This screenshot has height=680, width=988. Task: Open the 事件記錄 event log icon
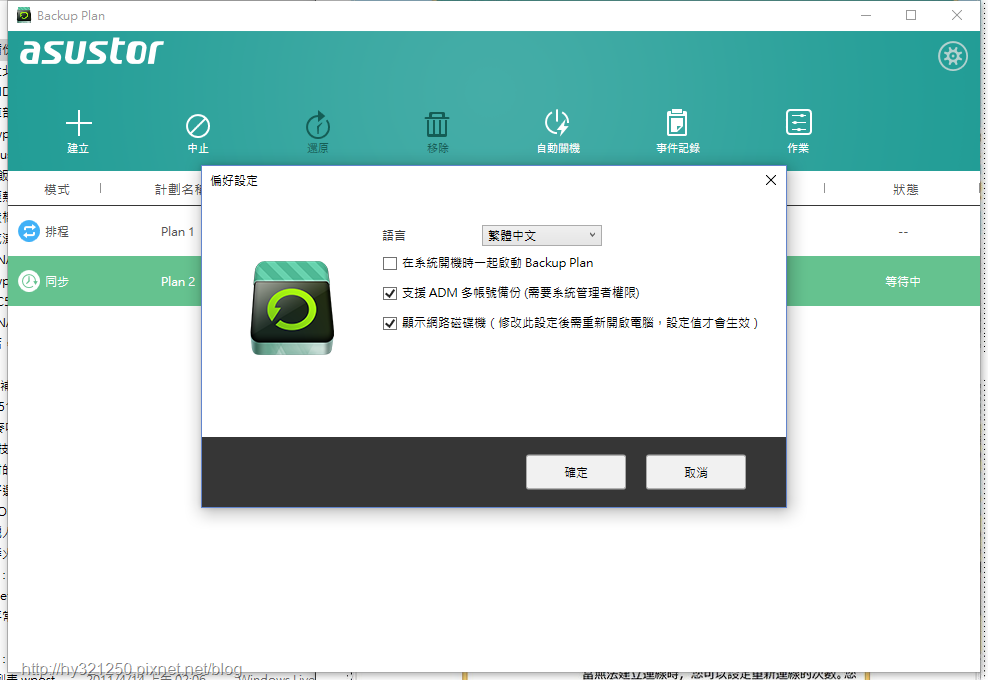(677, 122)
